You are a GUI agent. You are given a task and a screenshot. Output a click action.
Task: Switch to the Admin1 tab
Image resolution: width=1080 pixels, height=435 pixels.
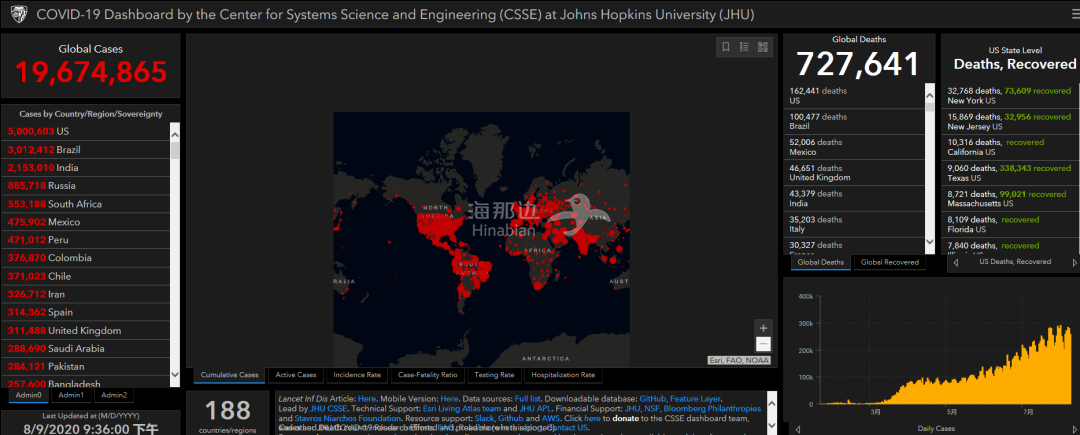(70, 396)
